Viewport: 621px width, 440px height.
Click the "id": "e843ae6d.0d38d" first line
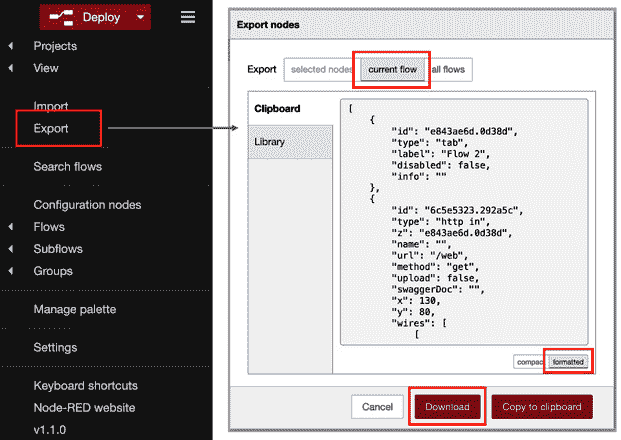(x=454, y=131)
